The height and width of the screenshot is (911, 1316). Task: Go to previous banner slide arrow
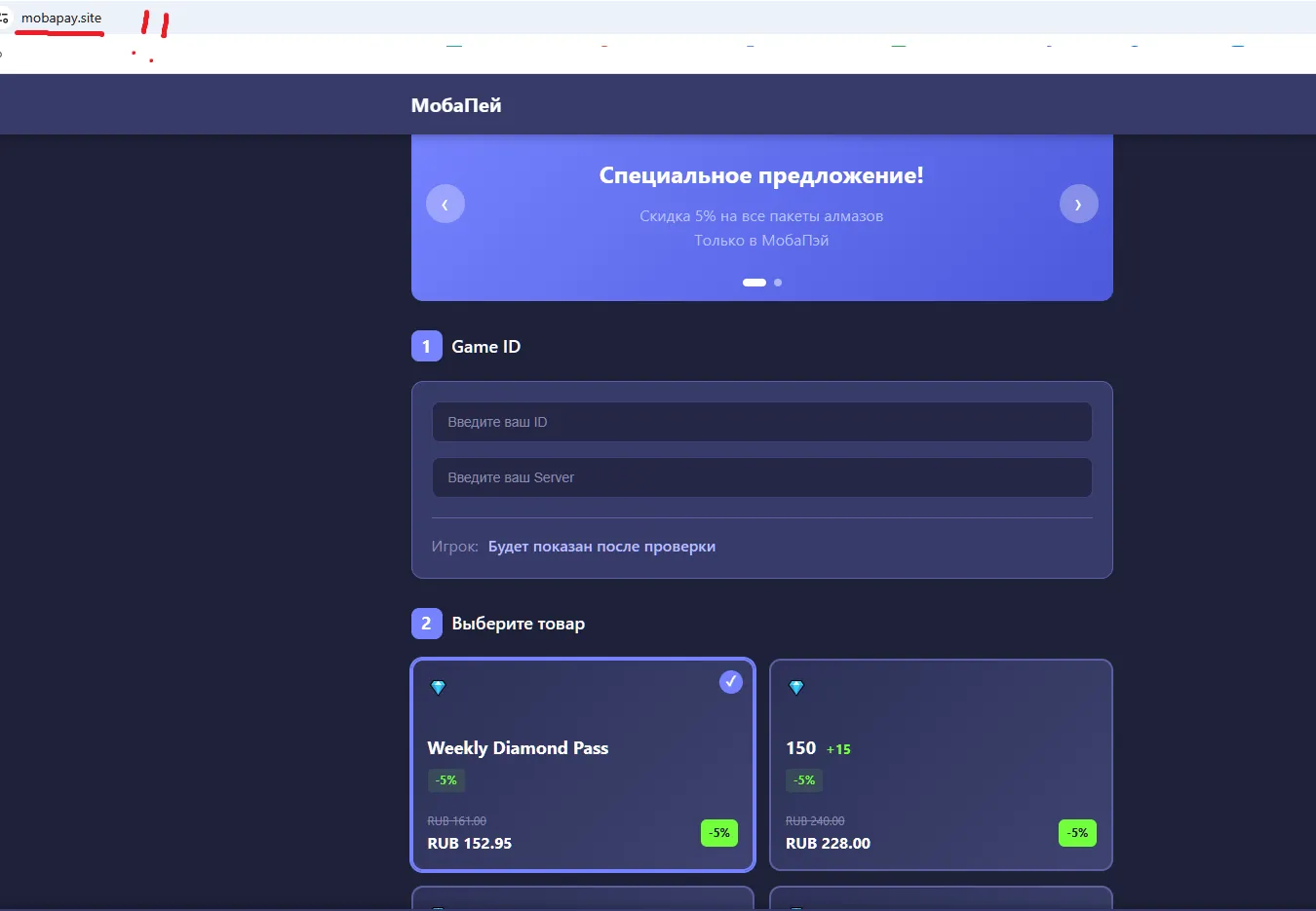pos(445,204)
